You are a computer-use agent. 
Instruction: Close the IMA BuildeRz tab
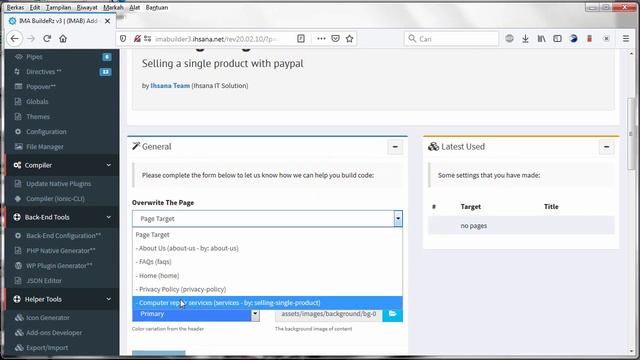(x=107, y=21)
